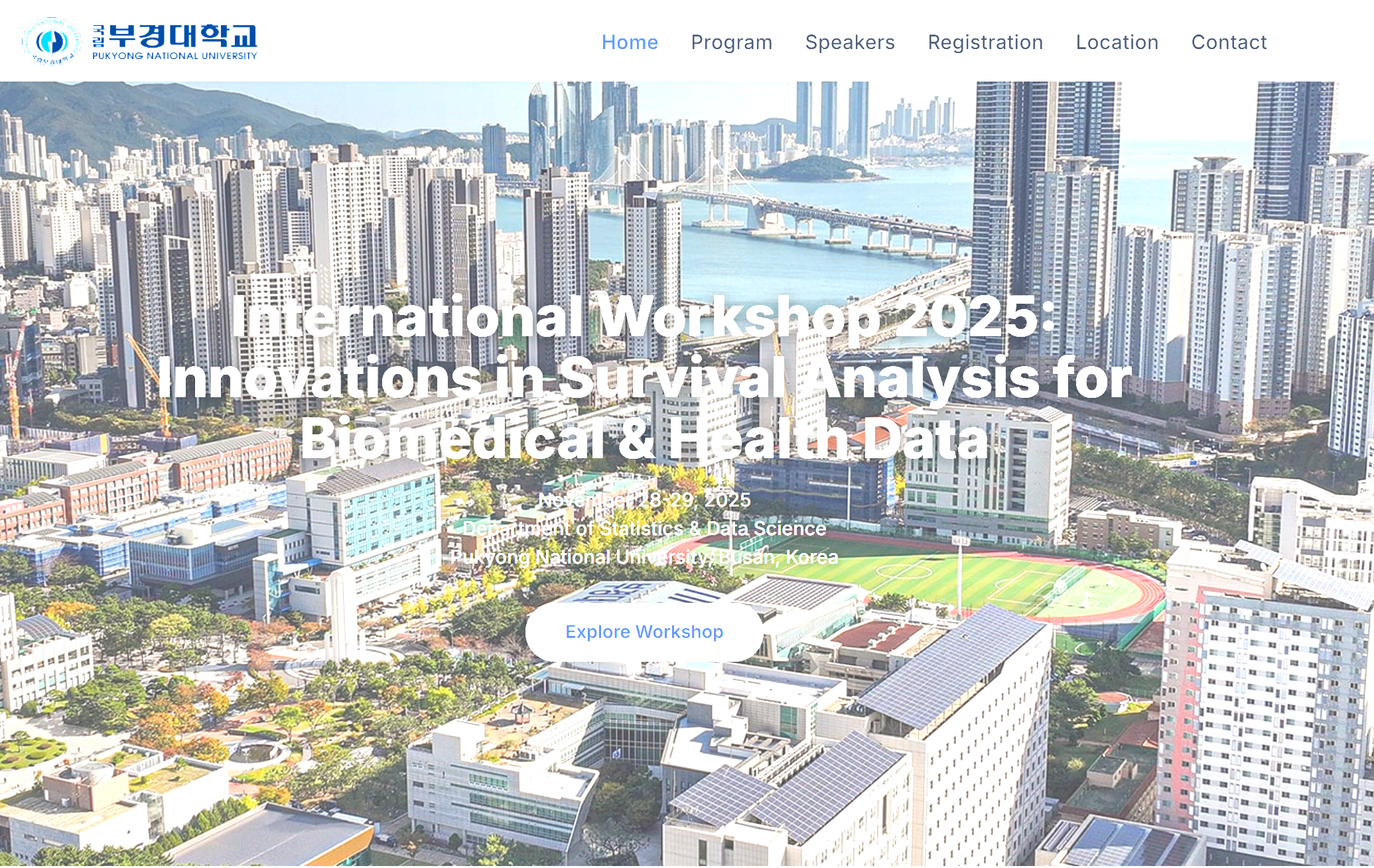1374x868 pixels.
Task: Click the circular Pukyong university emblem
Action: (51, 41)
